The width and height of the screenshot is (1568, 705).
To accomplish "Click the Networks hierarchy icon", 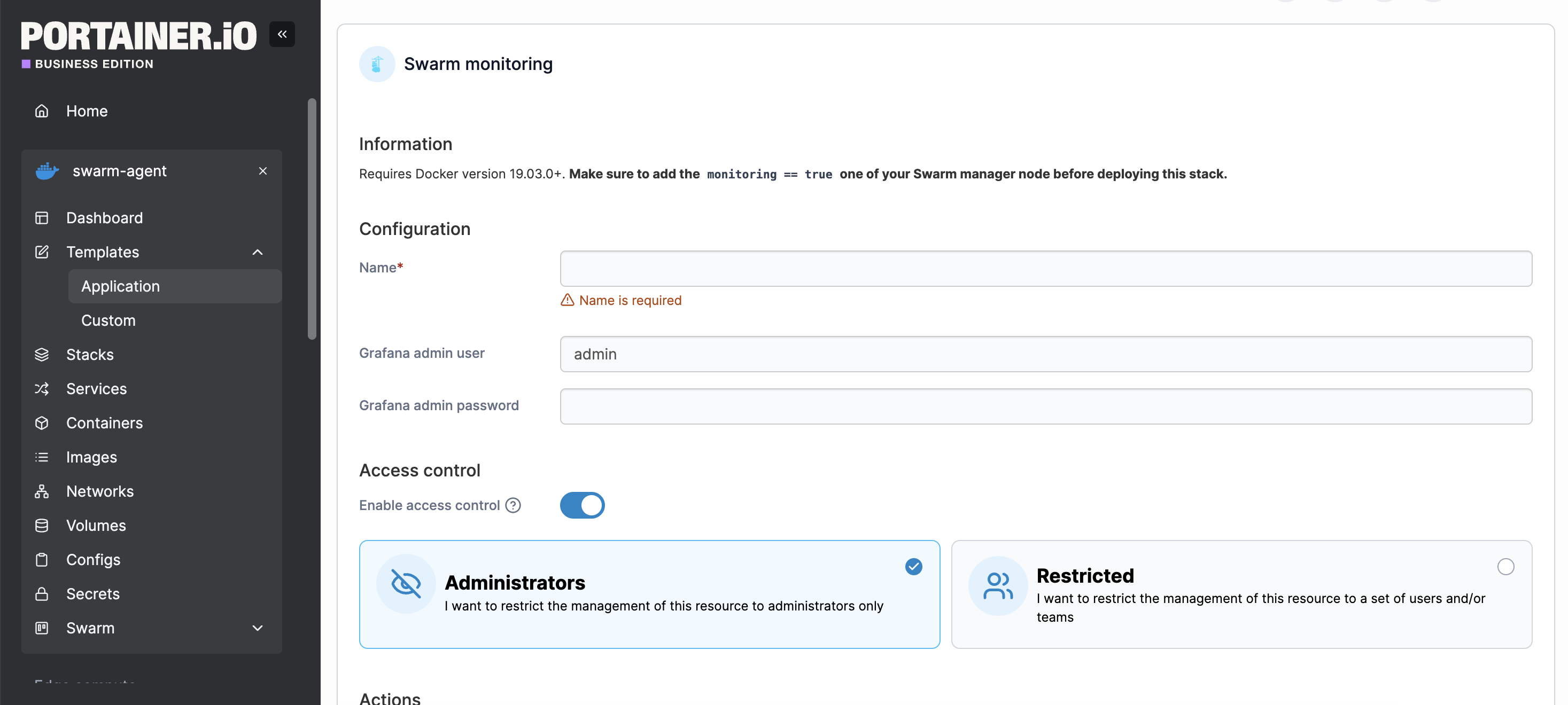I will pos(41,491).
